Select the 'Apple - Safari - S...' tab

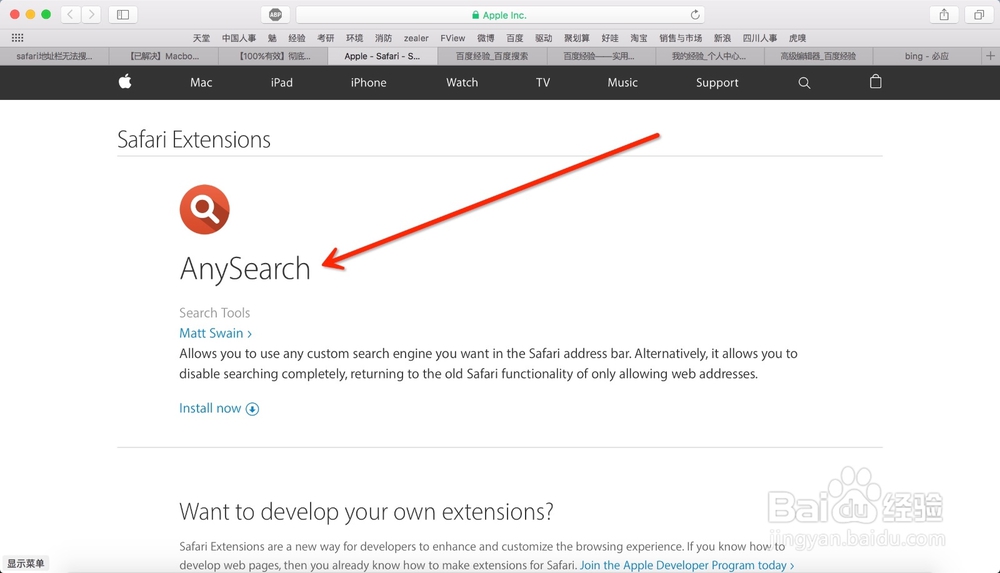383,56
